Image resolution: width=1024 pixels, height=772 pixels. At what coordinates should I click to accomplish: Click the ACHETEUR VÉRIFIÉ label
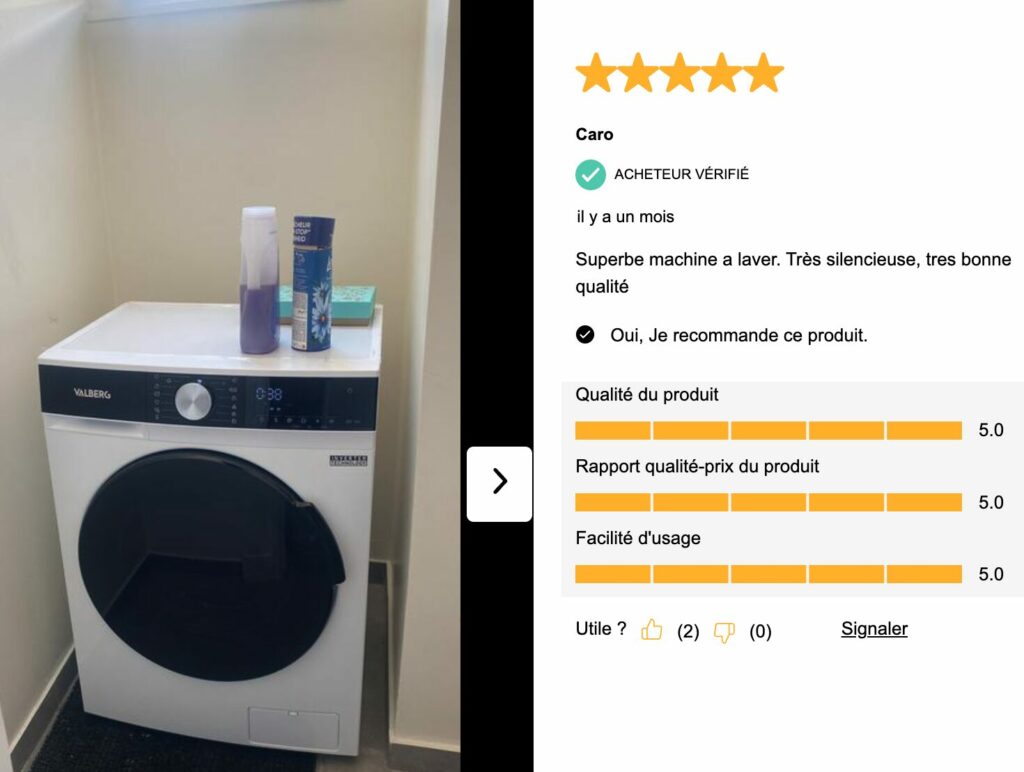coord(681,174)
